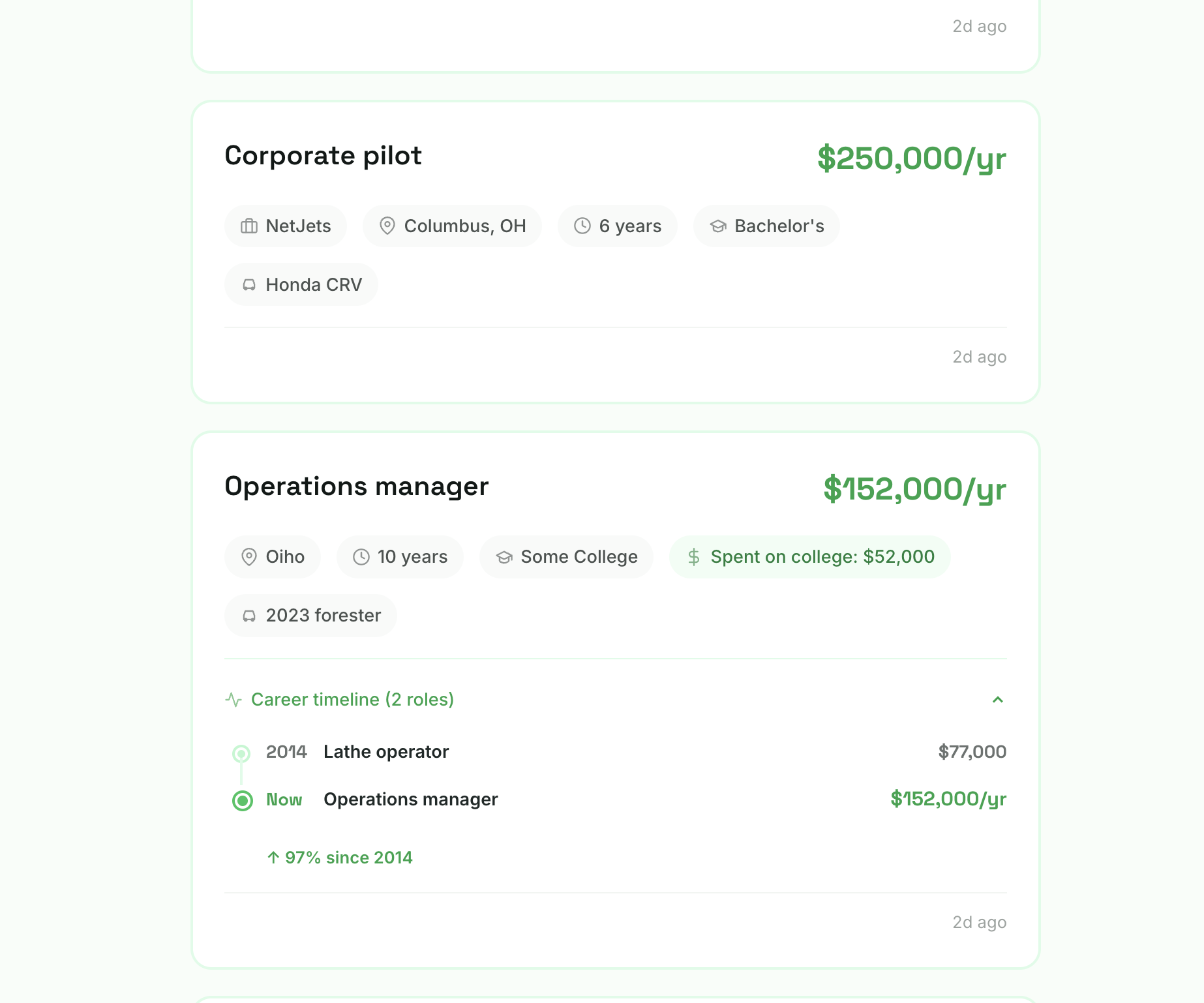Open the Spent on college: $52,000 badge
1204x1003 pixels.
[809, 556]
